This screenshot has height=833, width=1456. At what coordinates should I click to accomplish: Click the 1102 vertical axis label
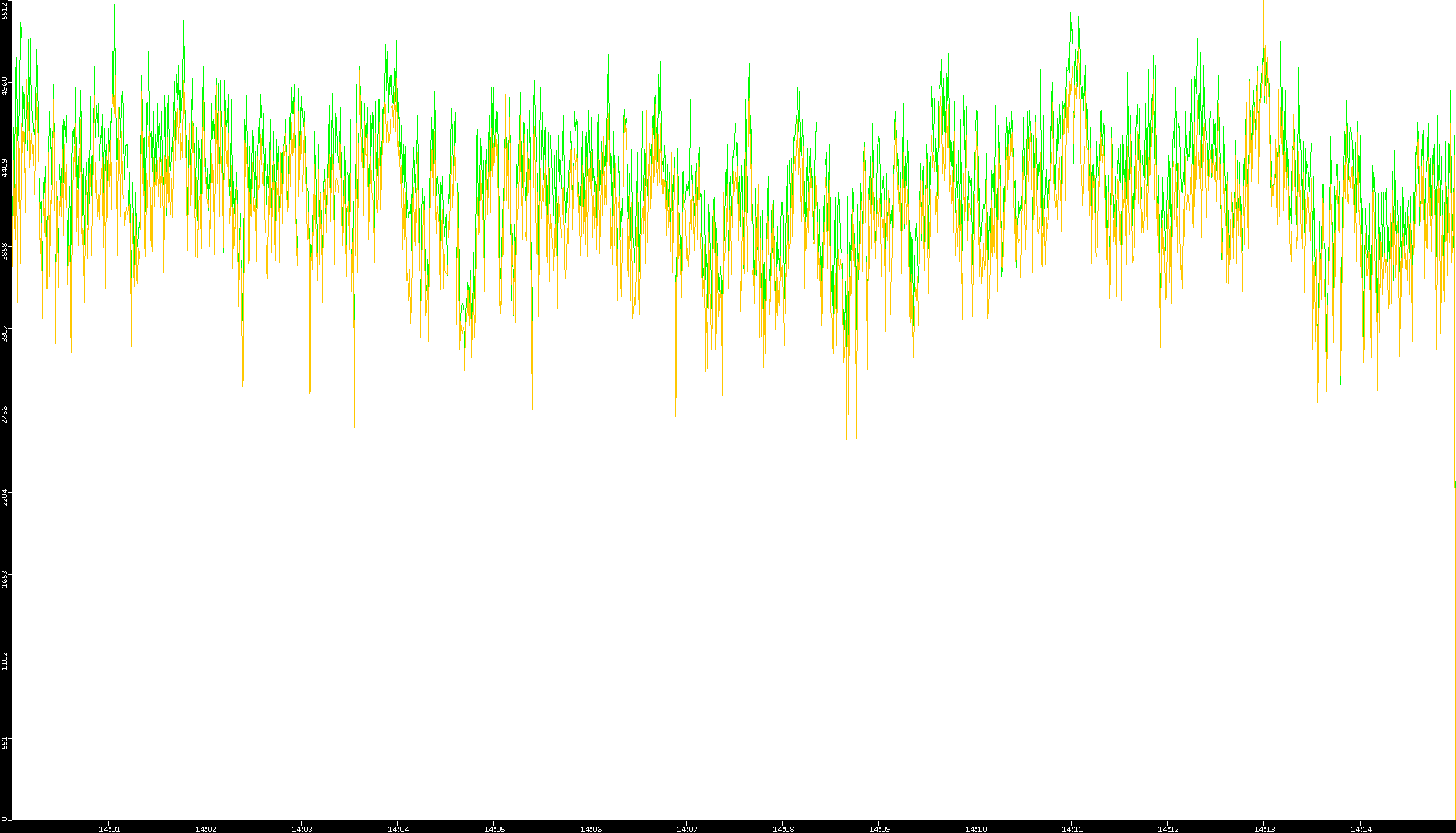coord(6,661)
